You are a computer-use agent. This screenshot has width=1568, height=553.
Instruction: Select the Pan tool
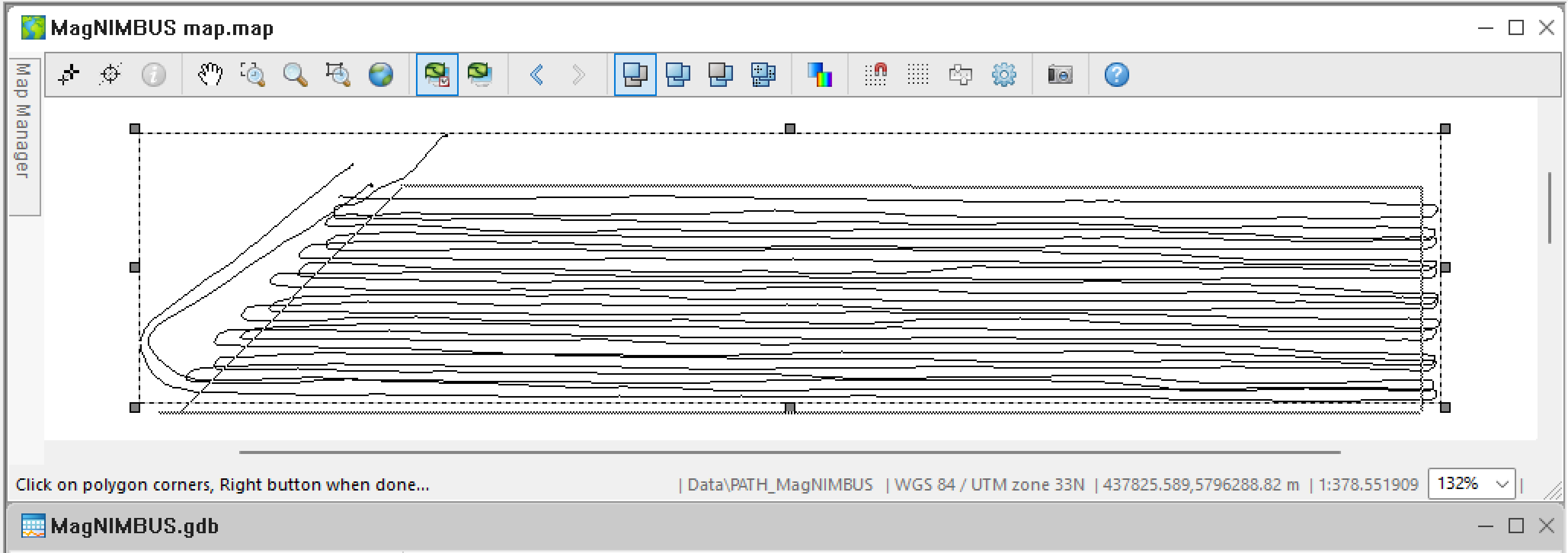210,74
